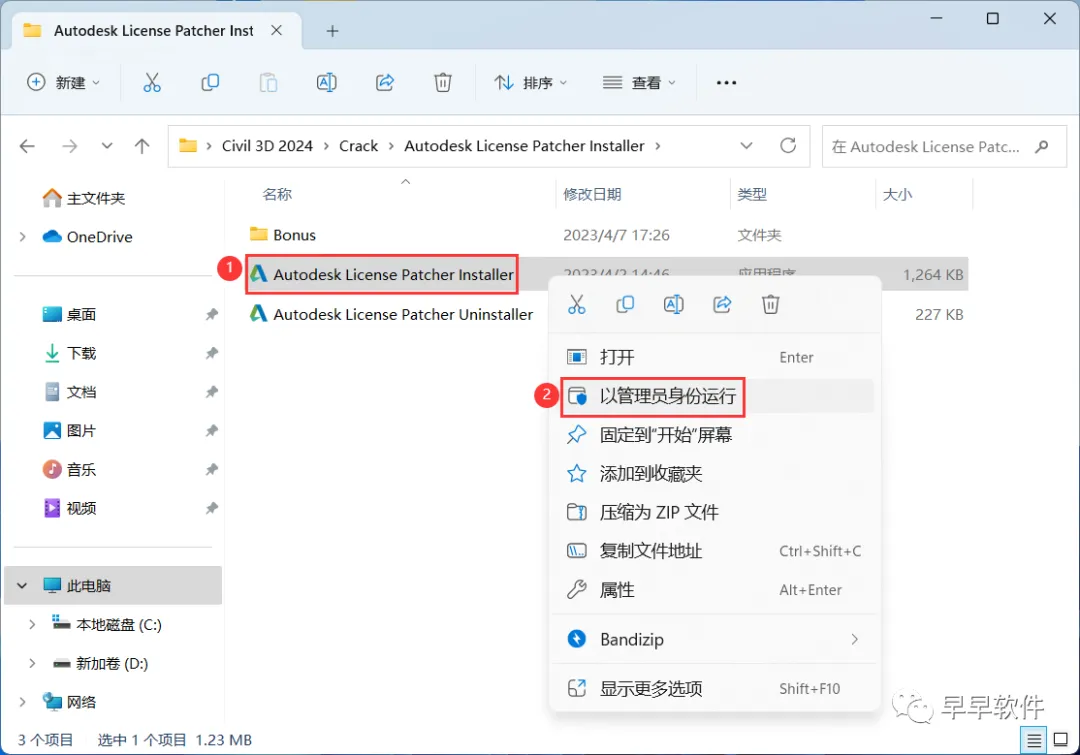
Task: Open the 新建 new item dropdown
Action: pos(63,83)
